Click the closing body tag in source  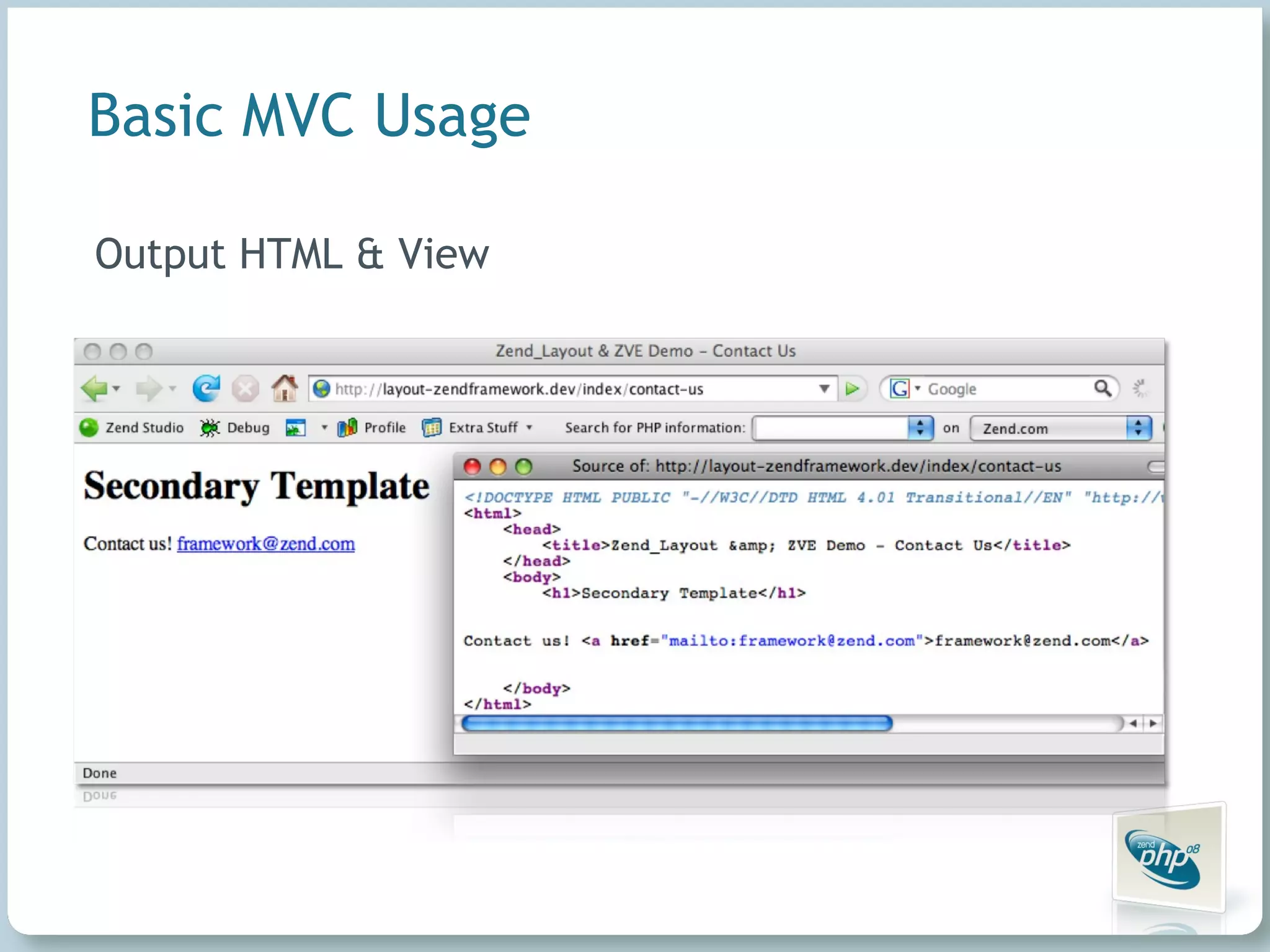536,689
